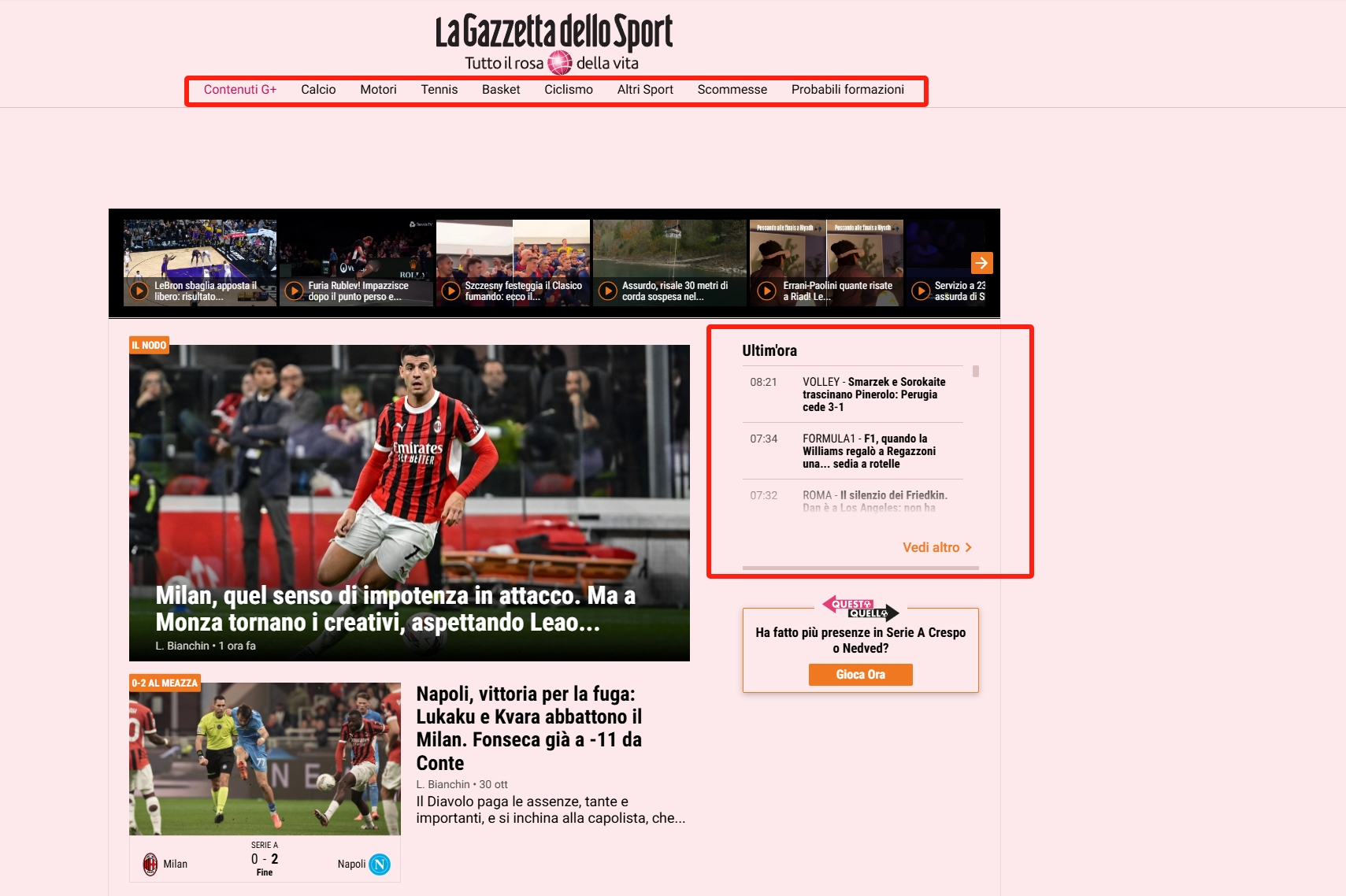Image resolution: width=1346 pixels, height=896 pixels.
Task: Click Il Diavolo paga le assenze summary
Action: pos(551,809)
